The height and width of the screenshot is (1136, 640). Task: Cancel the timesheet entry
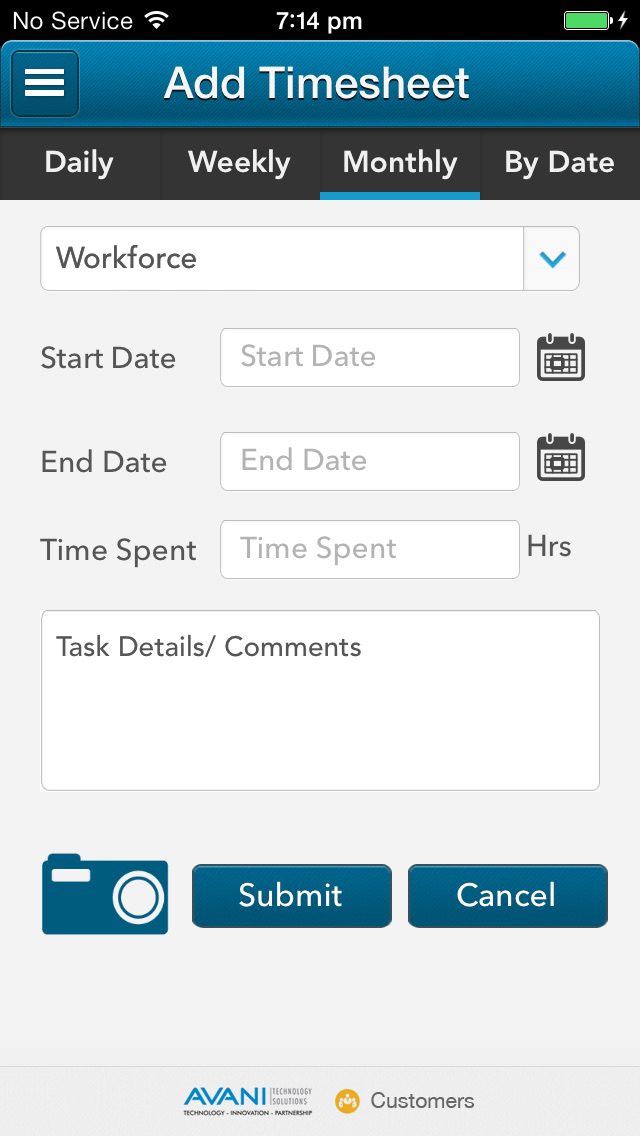(507, 896)
